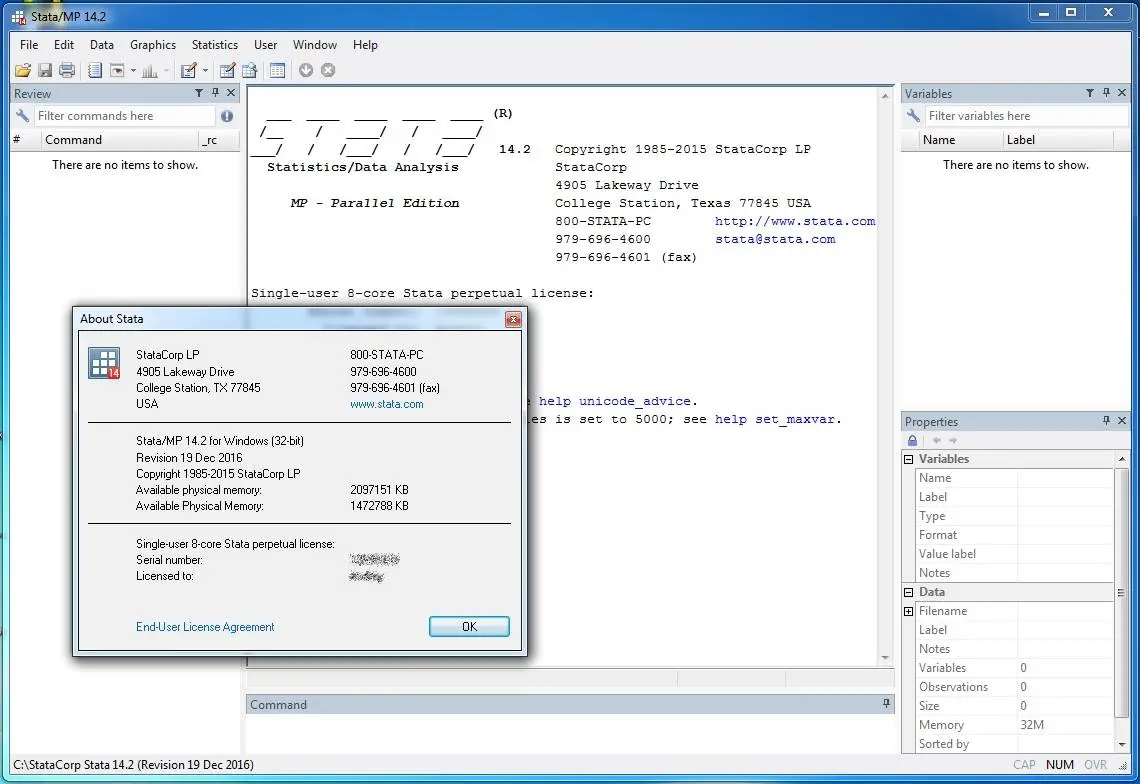
Task: Click the next variable arrow in Properties
Action: [952, 441]
